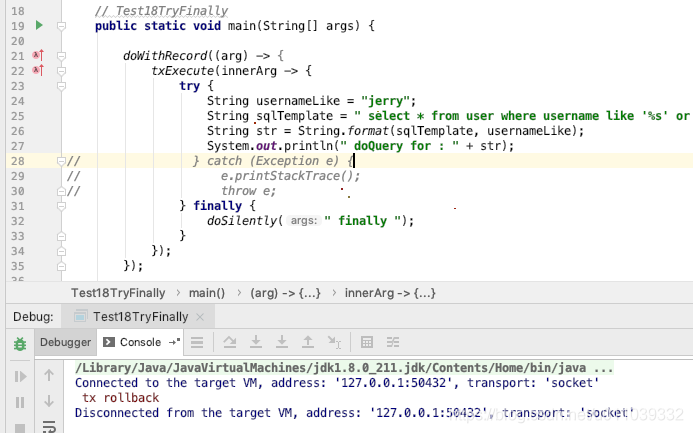693x433 pixels.
Task: Click commented e.printStackTrace() line
Action: click(x=290, y=176)
